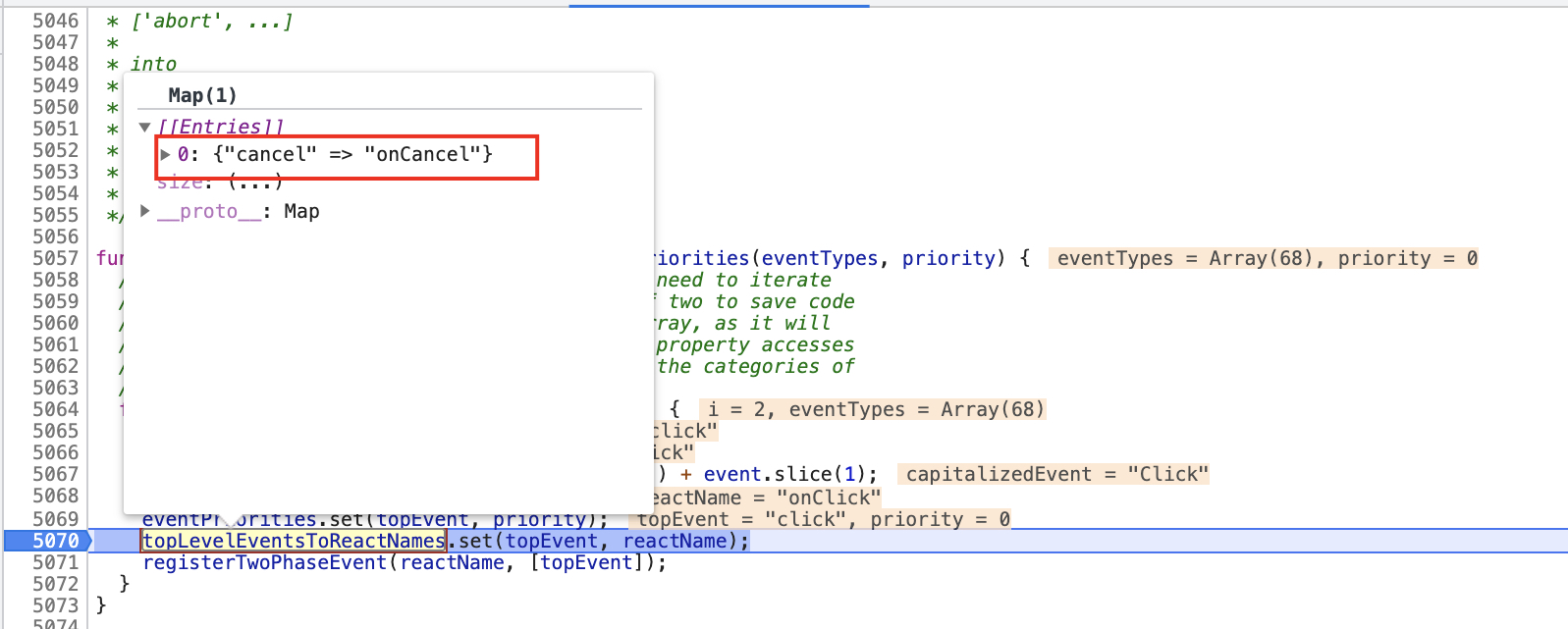
Task: Click inline value eventTypes = Array(68), priority = 0
Action: (1264, 258)
